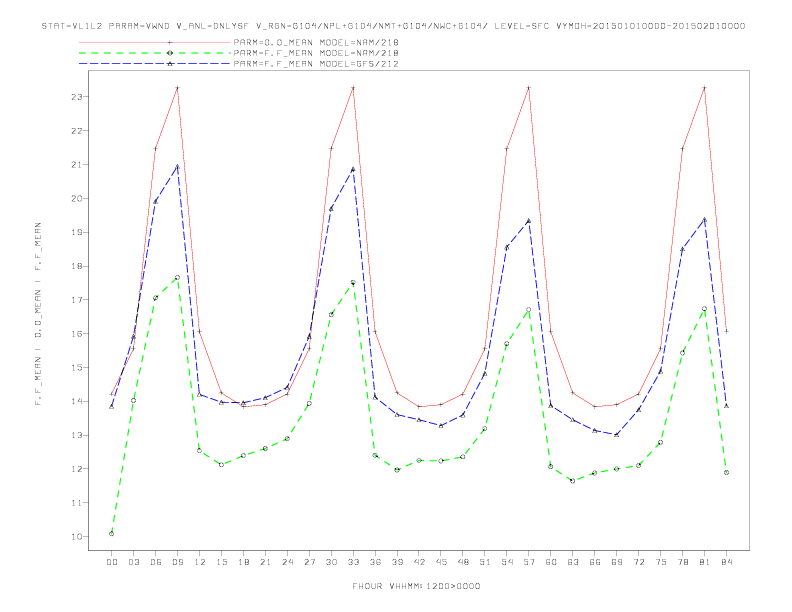This screenshot has width=792, height=612.
Task: Click the x-axis tick label 21
Action: point(265,562)
